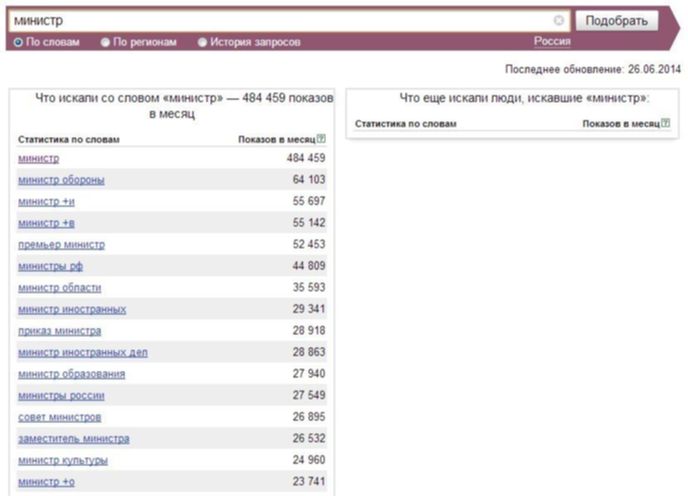Clear the search field with the X icon
This screenshot has width=688, height=496.
tap(559, 20)
